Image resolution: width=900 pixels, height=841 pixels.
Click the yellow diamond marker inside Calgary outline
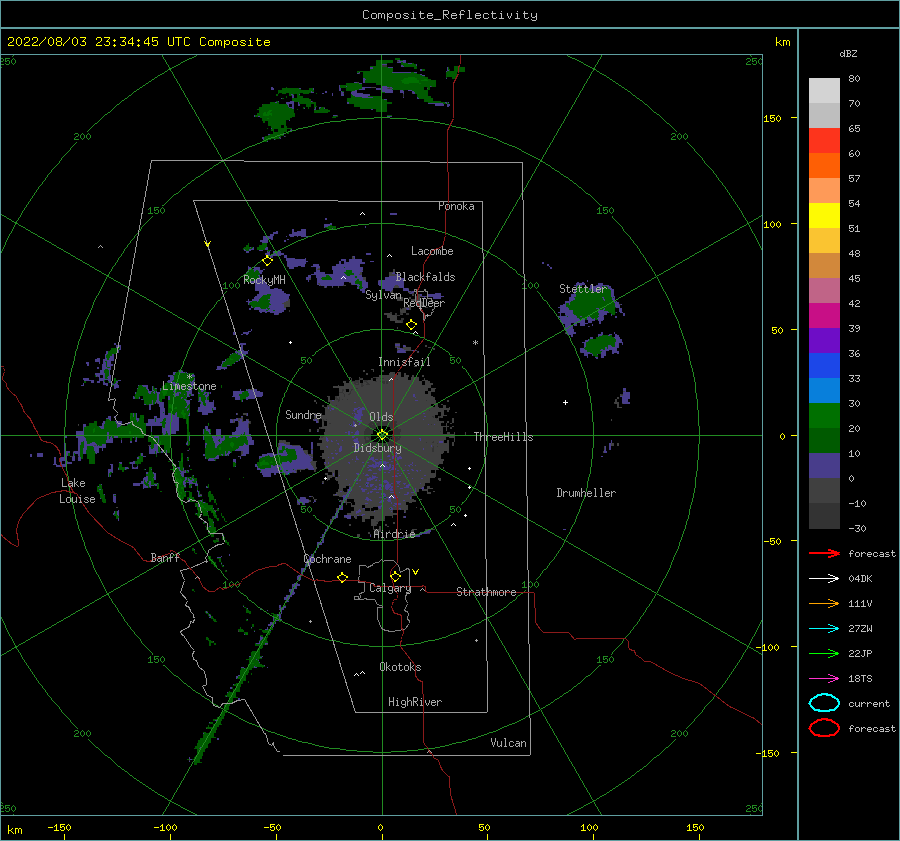[395, 576]
